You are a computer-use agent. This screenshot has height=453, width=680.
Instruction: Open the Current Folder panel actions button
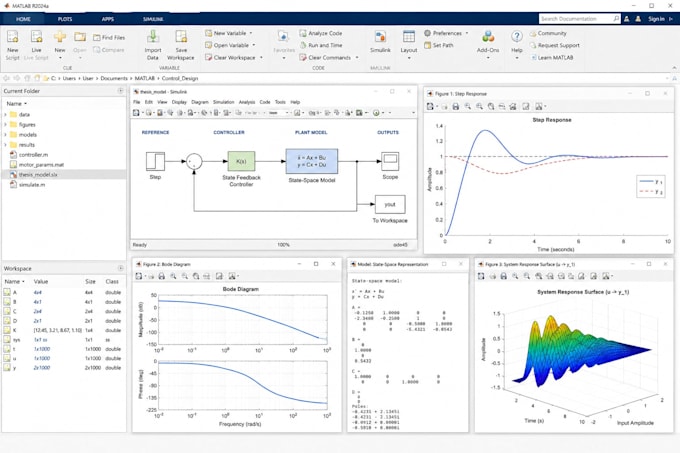(121, 91)
